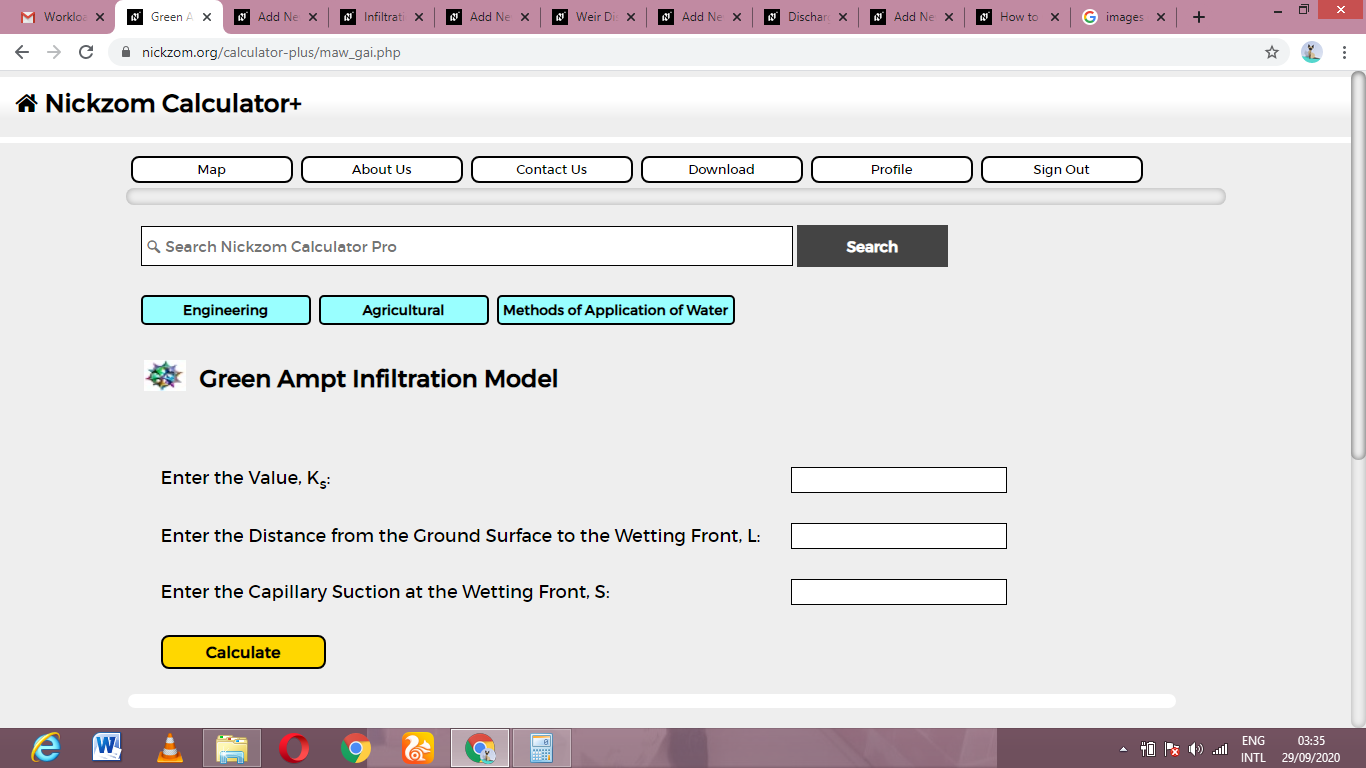Open Microsoft Word from taskbar
The height and width of the screenshot is (768, 1366).
pyautogui.click(x=107, y=748)
